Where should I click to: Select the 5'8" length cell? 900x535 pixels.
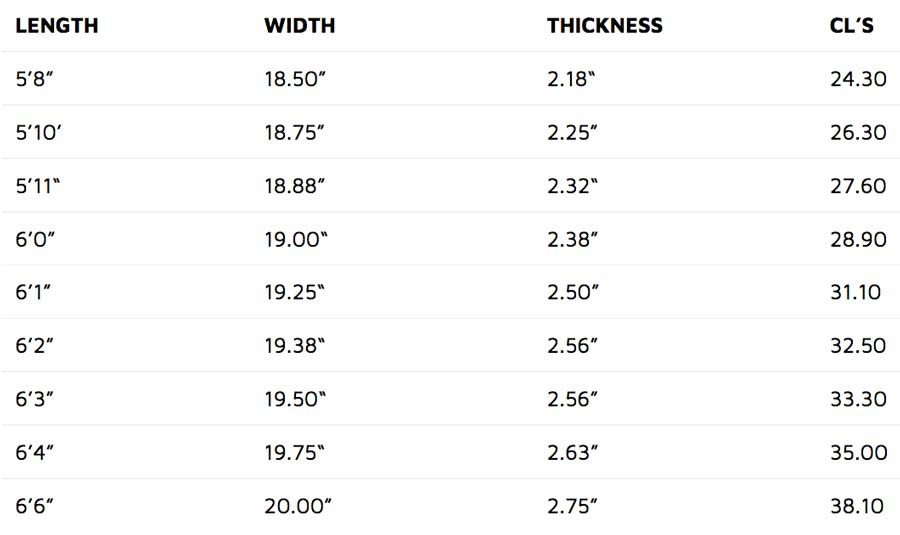click(x=34, y=79)
